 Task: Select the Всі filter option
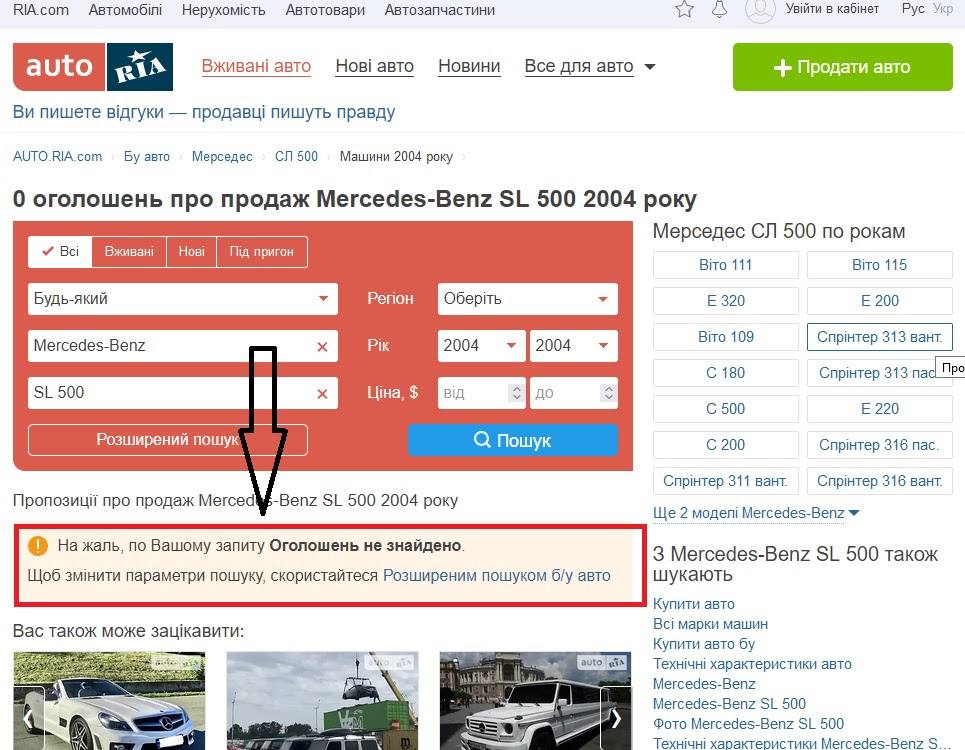point(60,252)
